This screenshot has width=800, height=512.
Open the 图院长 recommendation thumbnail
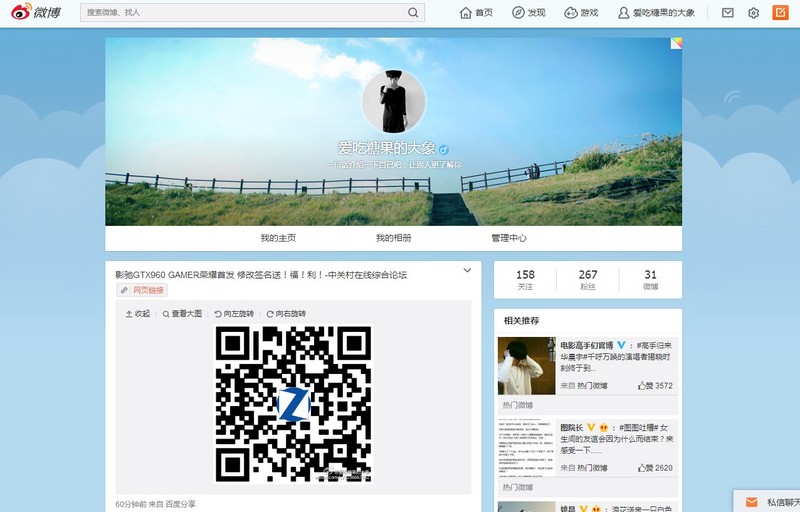click(527, 448)
